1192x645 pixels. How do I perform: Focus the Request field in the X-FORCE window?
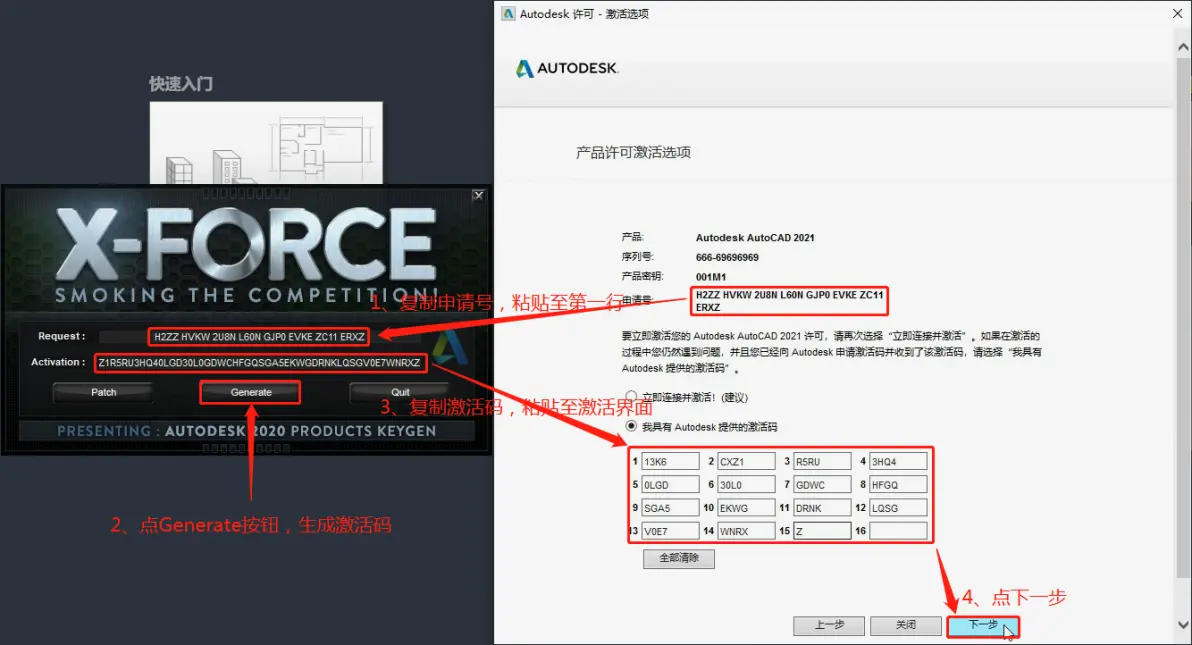259,336
